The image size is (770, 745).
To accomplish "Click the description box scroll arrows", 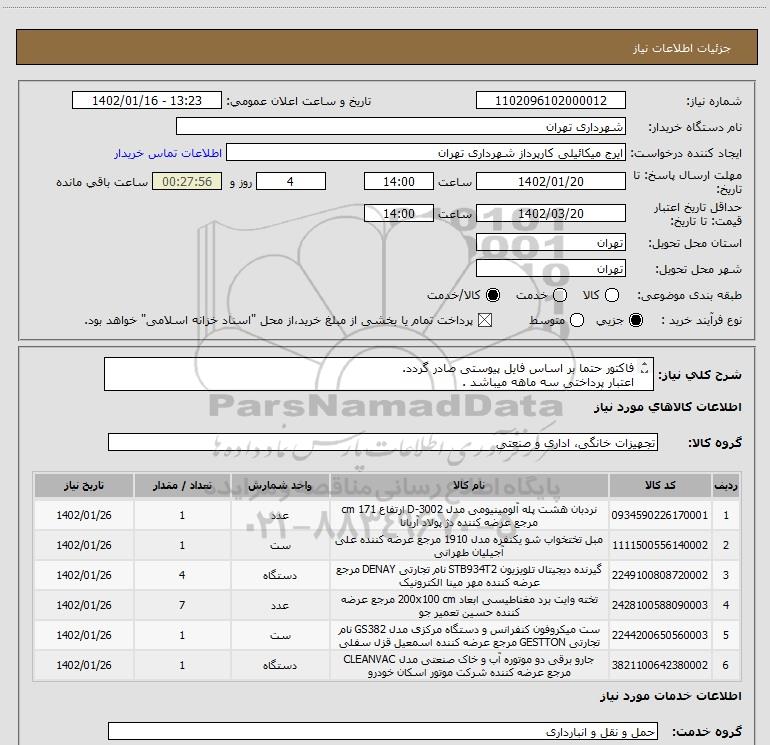I will pyautogui.click(x=645, y=367).
